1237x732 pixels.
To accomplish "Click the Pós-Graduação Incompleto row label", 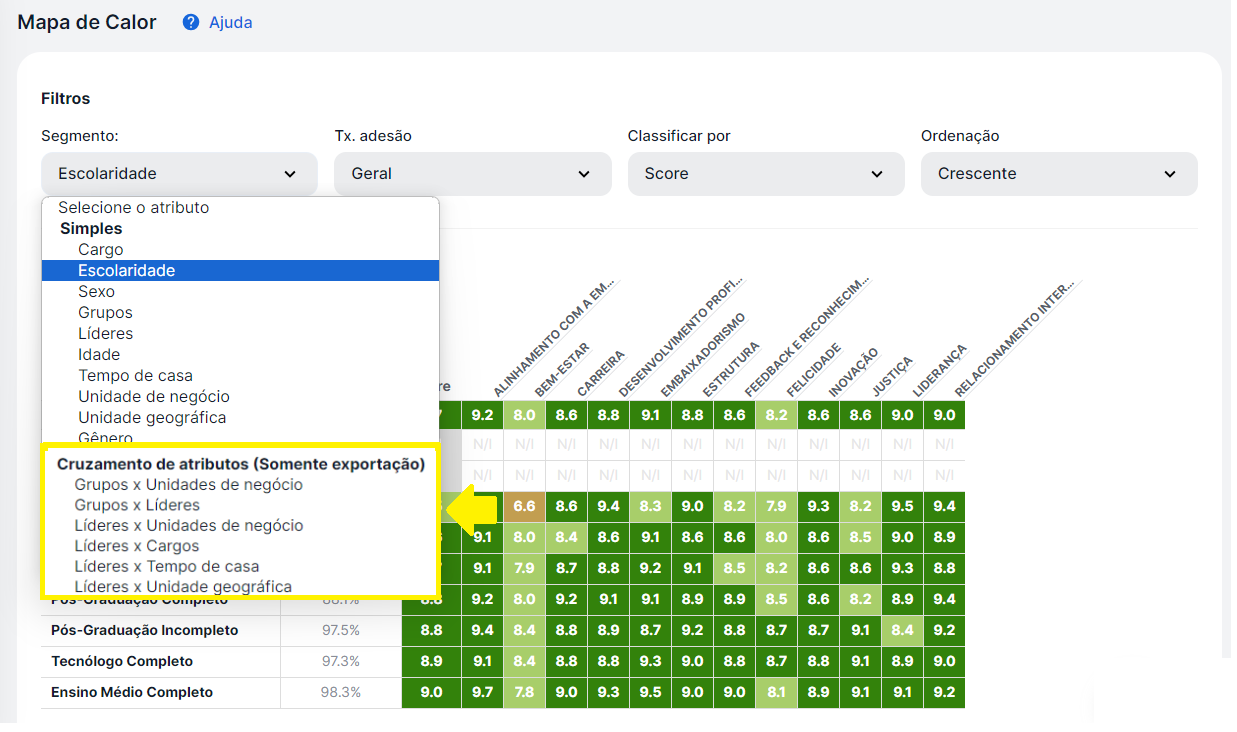I will coord(144,631).
